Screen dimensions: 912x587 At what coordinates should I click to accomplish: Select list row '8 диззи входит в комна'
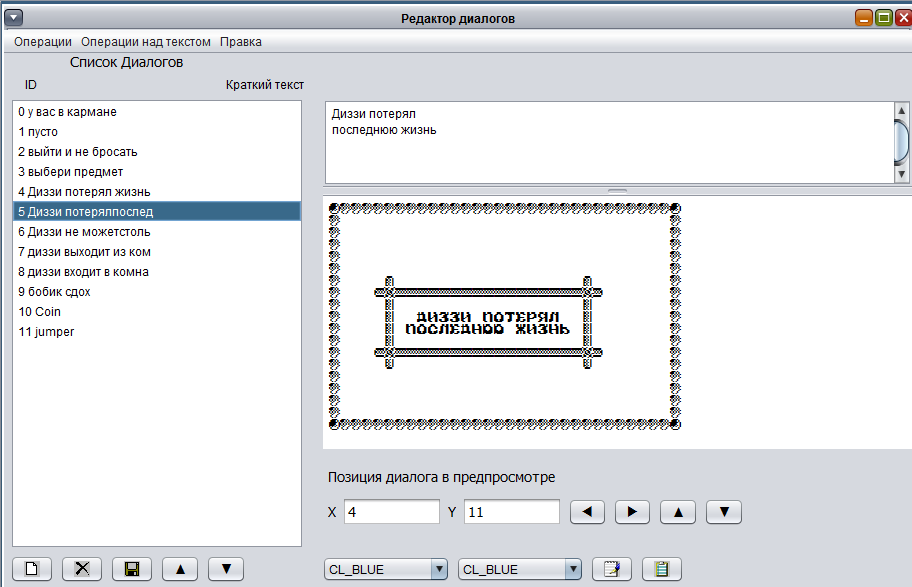click(x=156, y=272)
